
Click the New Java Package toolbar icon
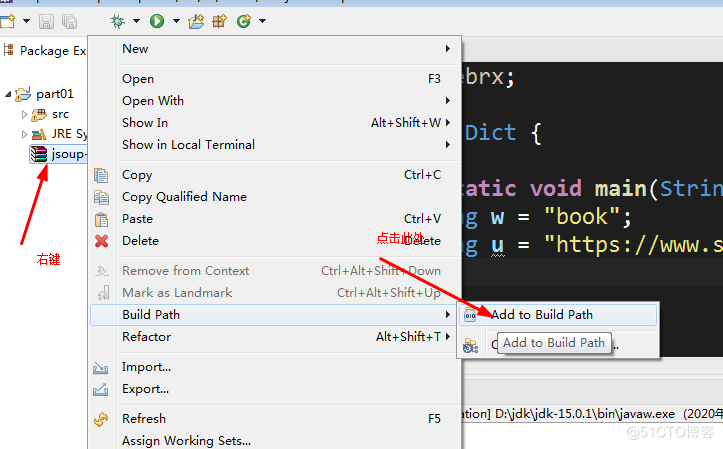pos(219,20)
